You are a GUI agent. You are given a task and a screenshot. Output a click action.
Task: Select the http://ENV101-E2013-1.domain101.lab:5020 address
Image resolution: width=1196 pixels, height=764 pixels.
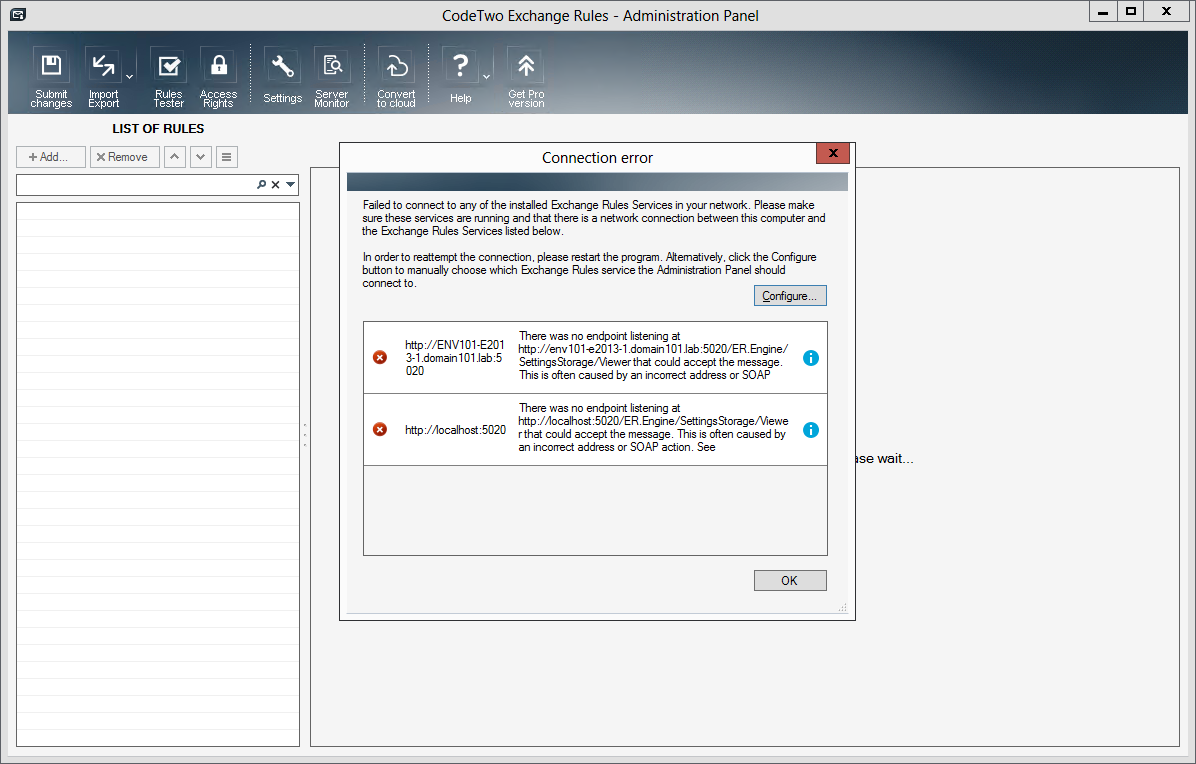point(455,358)
